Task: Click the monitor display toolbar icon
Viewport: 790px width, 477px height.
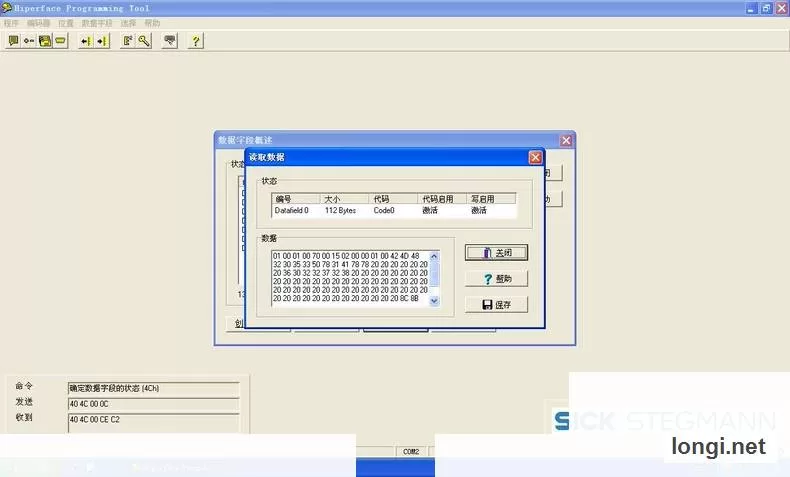Action: click(170, 41)
